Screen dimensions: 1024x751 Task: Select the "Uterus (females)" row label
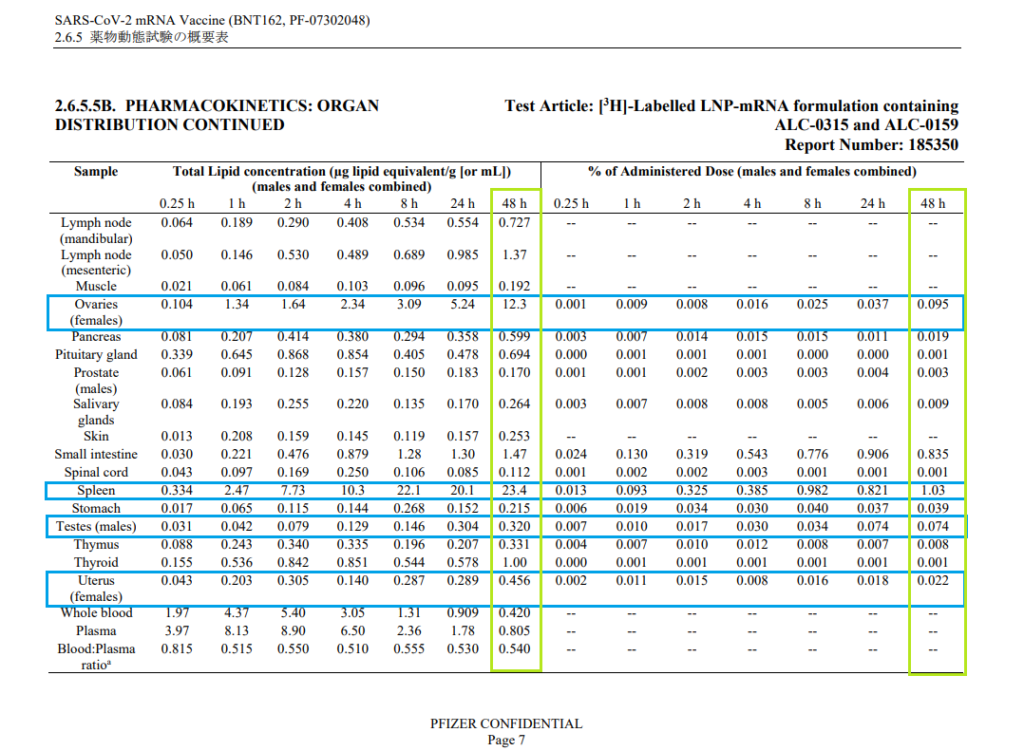[95, 588]
